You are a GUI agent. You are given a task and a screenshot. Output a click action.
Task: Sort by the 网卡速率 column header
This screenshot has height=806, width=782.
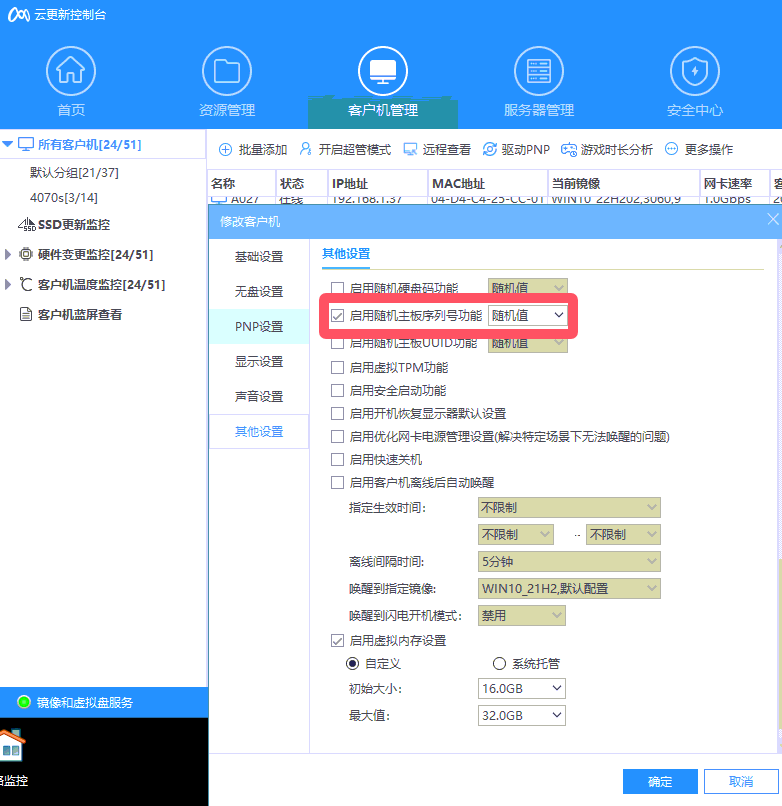735,184
